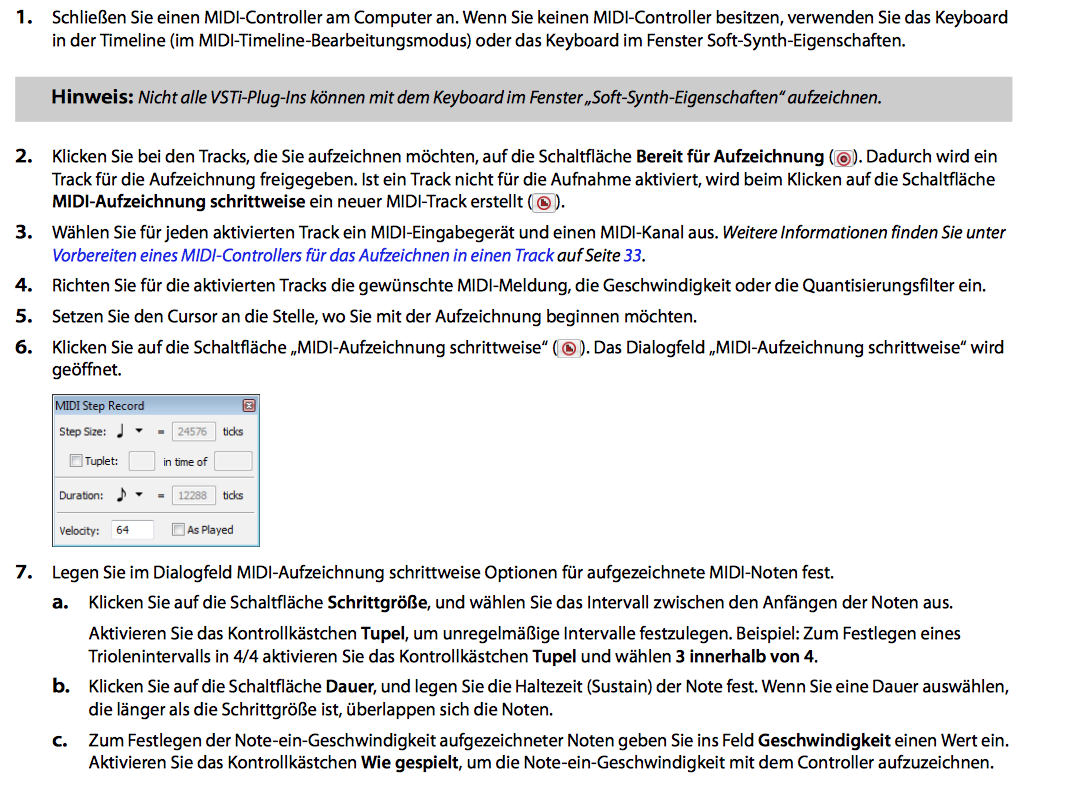Screen dimensions: 1065x791
Task: Click the Step Size ticks field
Action: pos(193,431)
